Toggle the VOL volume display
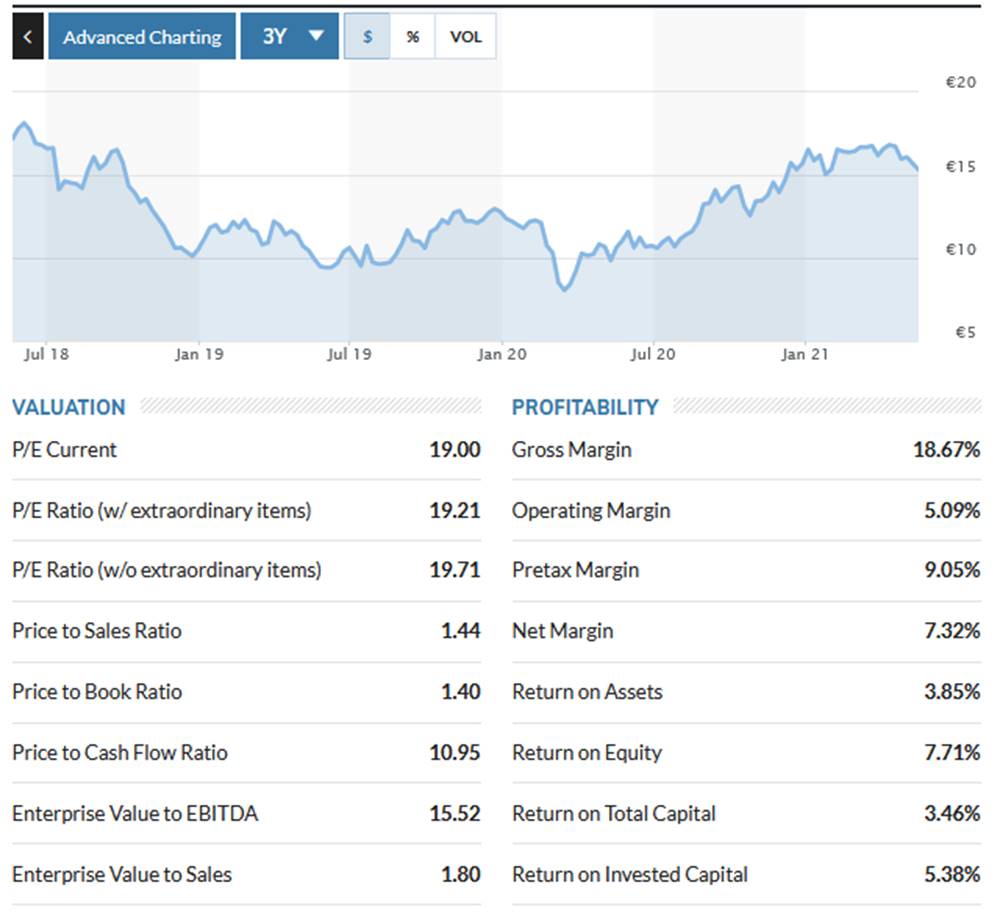997x913 pixels. [465, 37]
